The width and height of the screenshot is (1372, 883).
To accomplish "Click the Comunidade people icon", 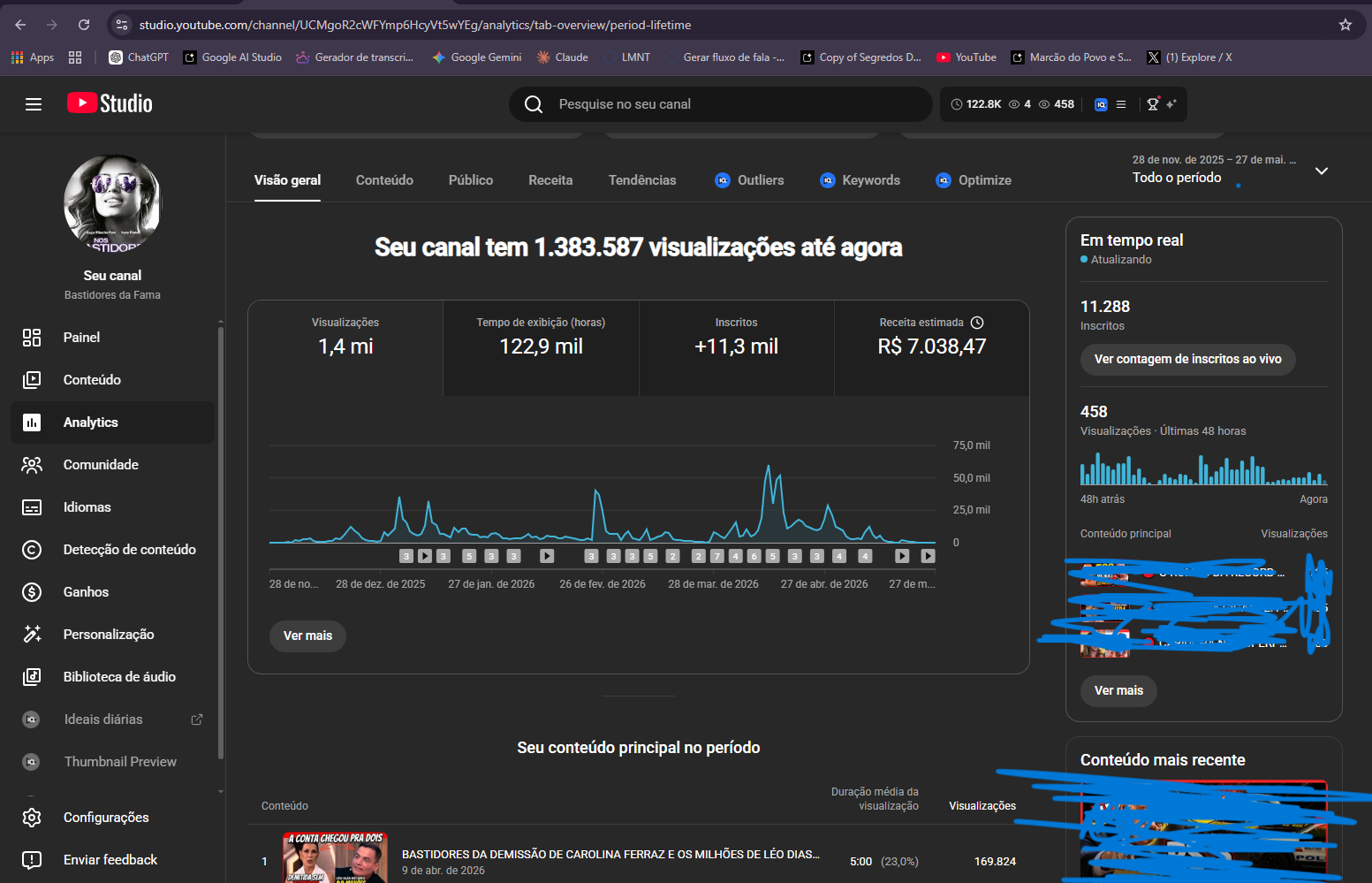I will [32, 465].
